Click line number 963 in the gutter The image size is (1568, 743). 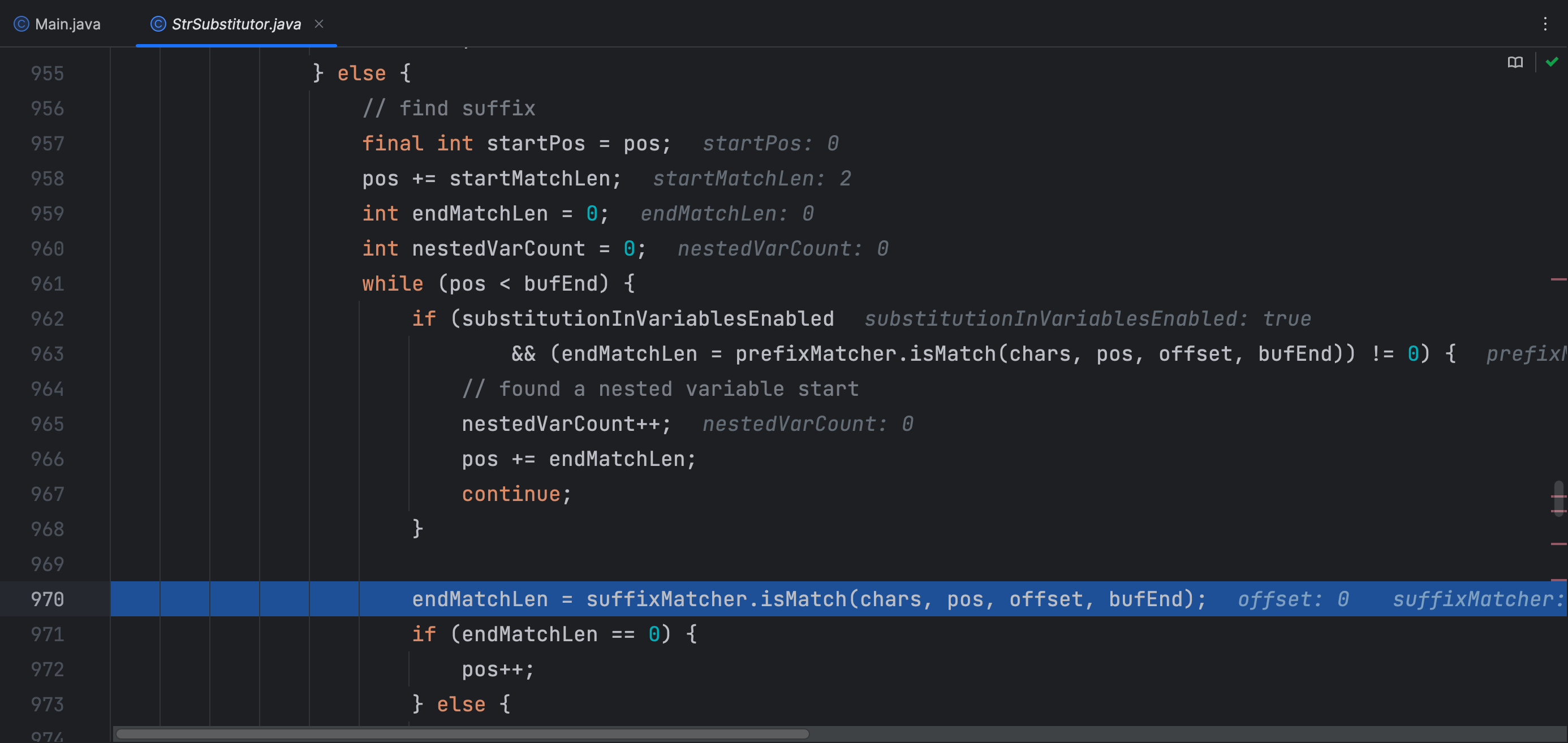pyautogui.click(x=48, y=353)
